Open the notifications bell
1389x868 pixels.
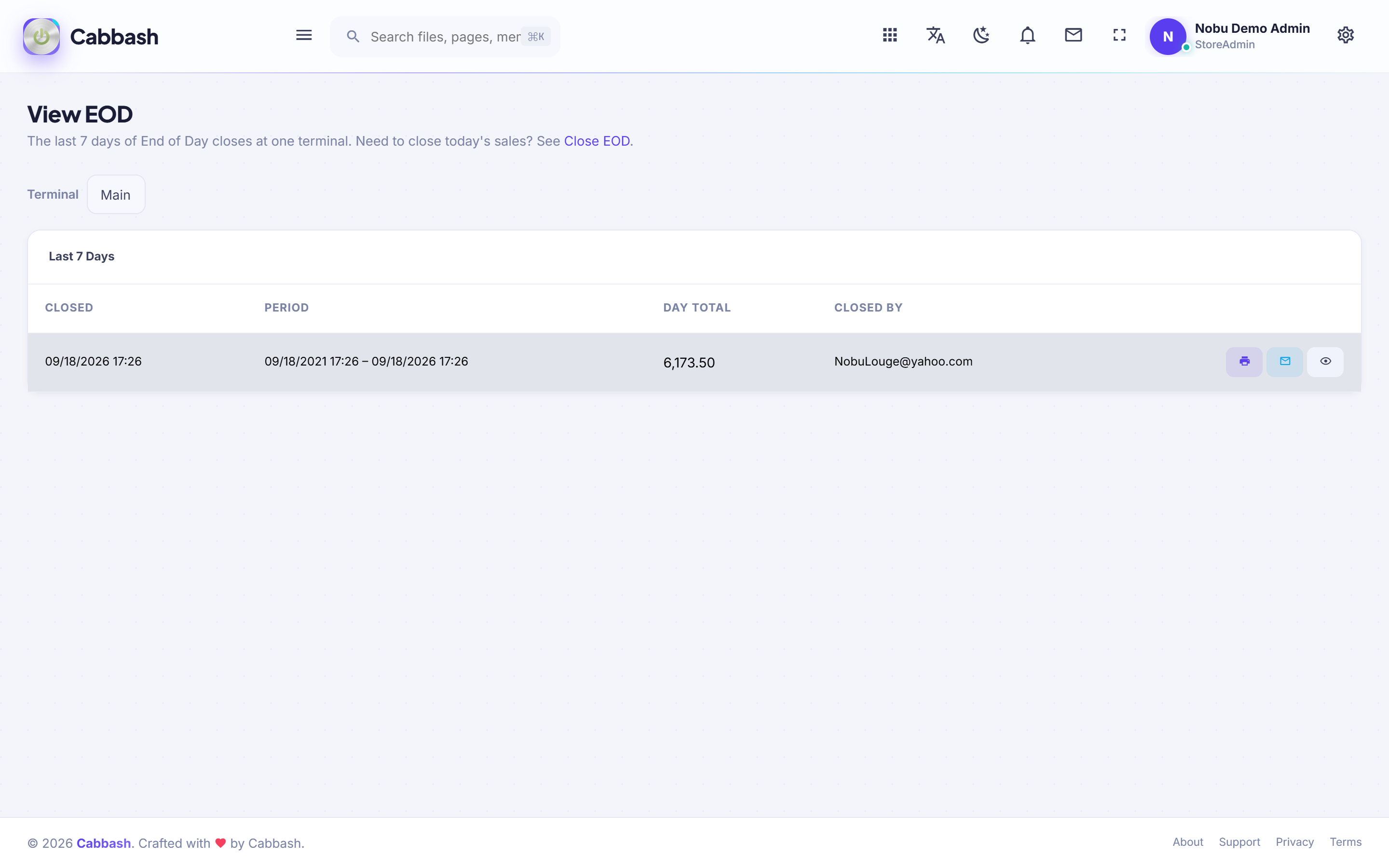coord(1027,36)
